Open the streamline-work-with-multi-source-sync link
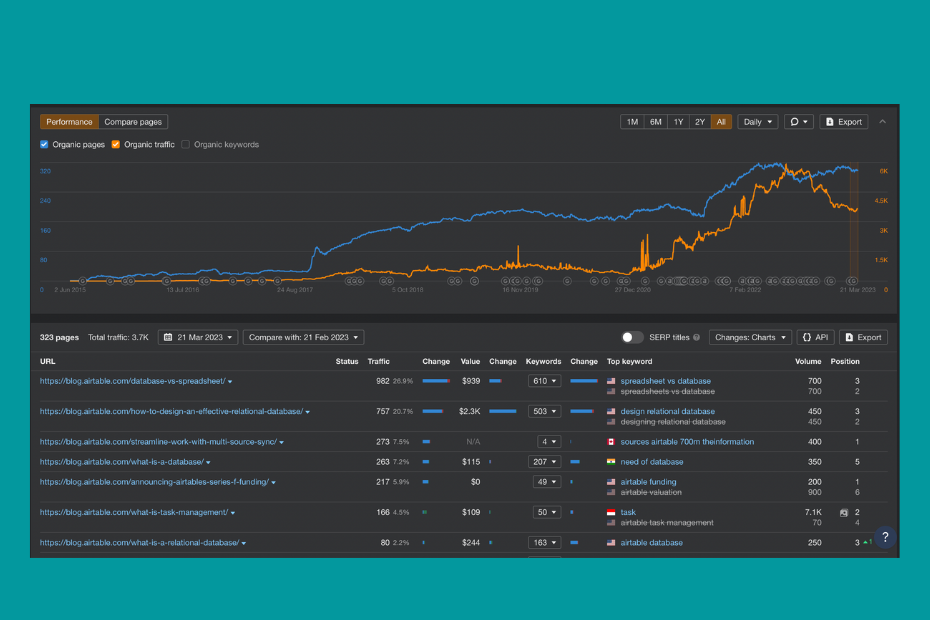This screenshot has width=930, height=620. [x=158, y=441]
